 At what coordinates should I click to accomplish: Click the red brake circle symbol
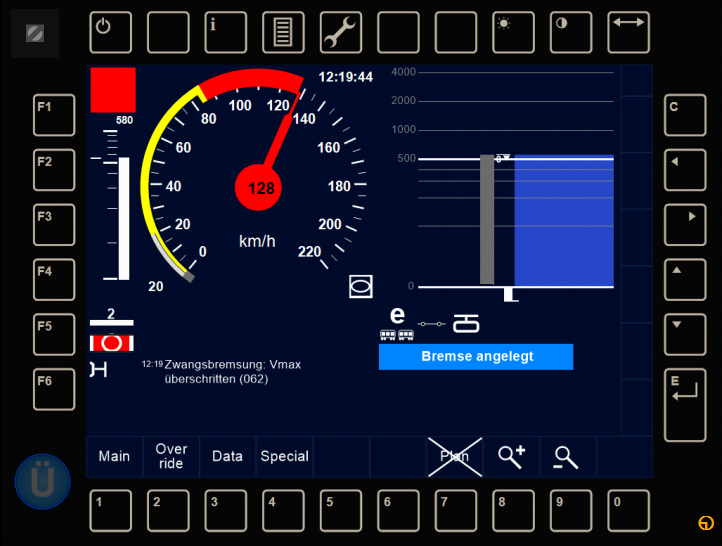[111, 343]
